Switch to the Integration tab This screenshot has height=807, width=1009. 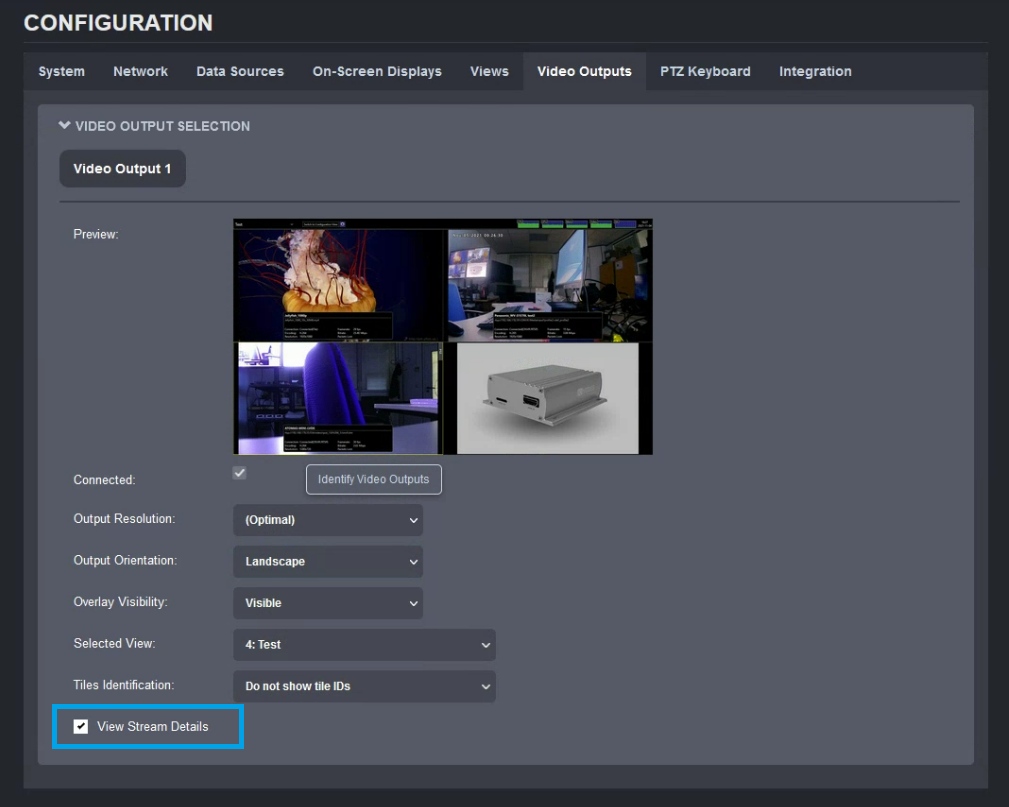[815, 71]
